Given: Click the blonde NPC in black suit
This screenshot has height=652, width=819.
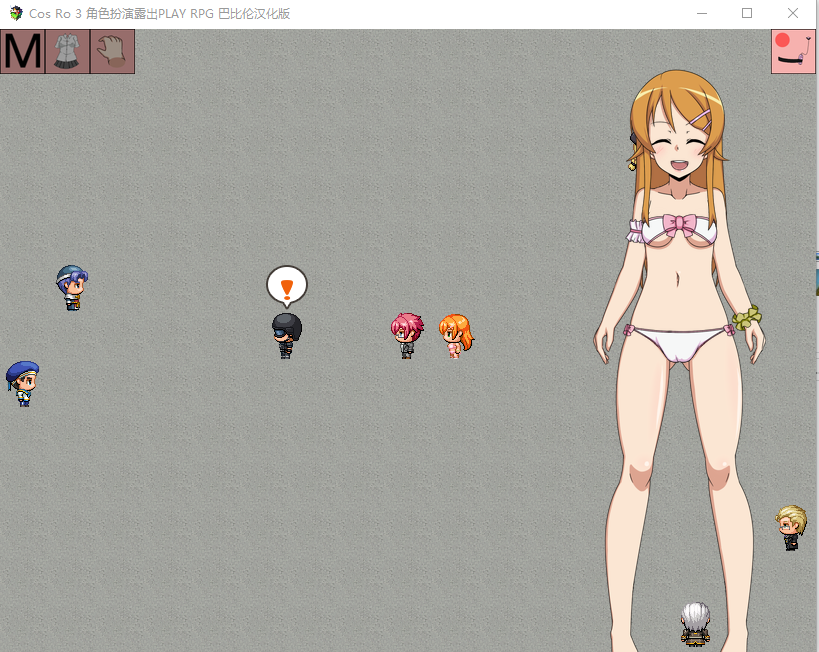Looking at the screenshot, I should click(x=791, y=528).
